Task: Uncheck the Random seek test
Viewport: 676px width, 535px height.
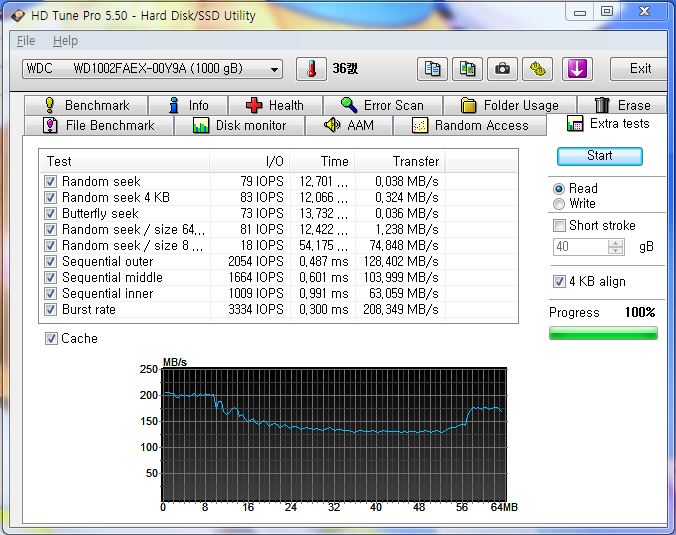Action: (50, 181)
